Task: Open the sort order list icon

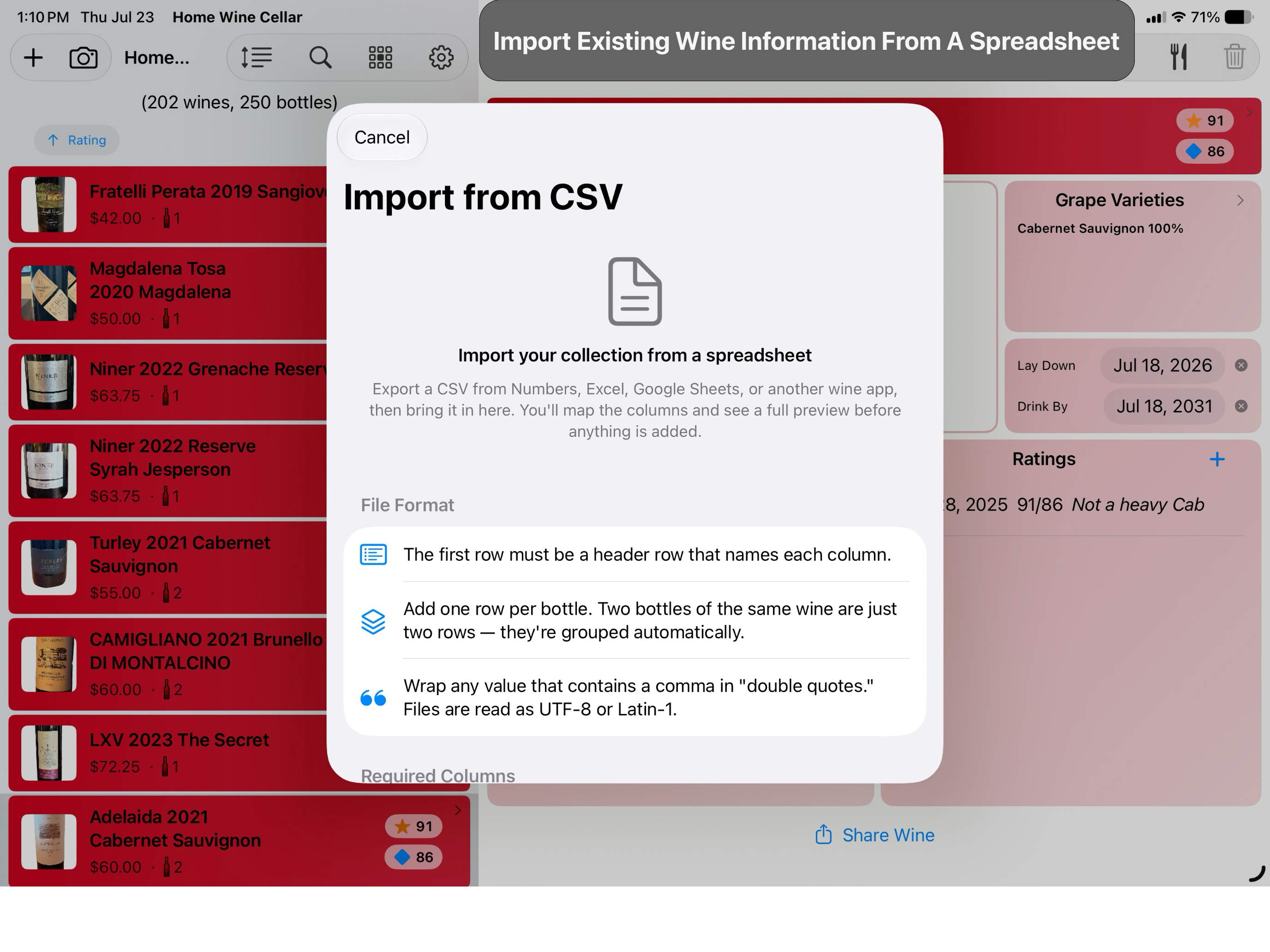Action: pos(256,57)
